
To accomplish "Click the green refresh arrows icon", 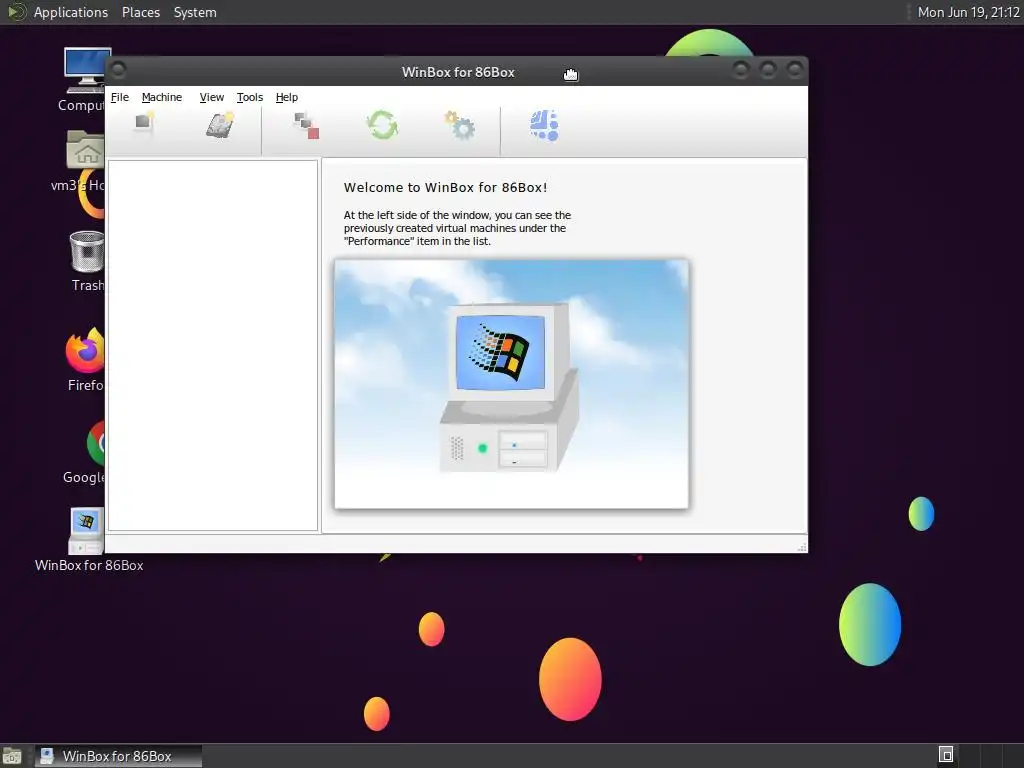I will pyautogui.click(x=382, y=125).
